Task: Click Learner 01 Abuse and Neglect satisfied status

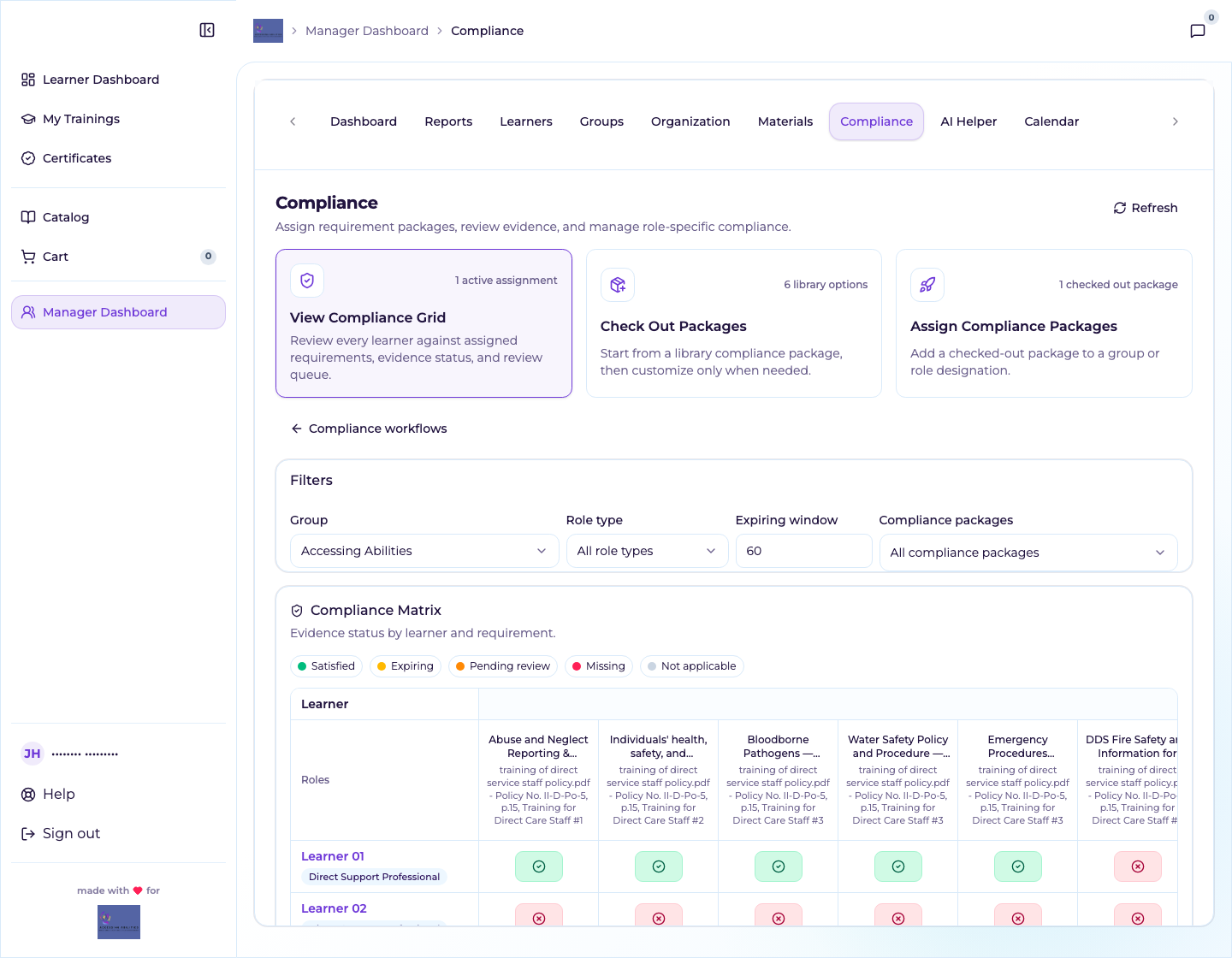Action: (x=539, y=866)
